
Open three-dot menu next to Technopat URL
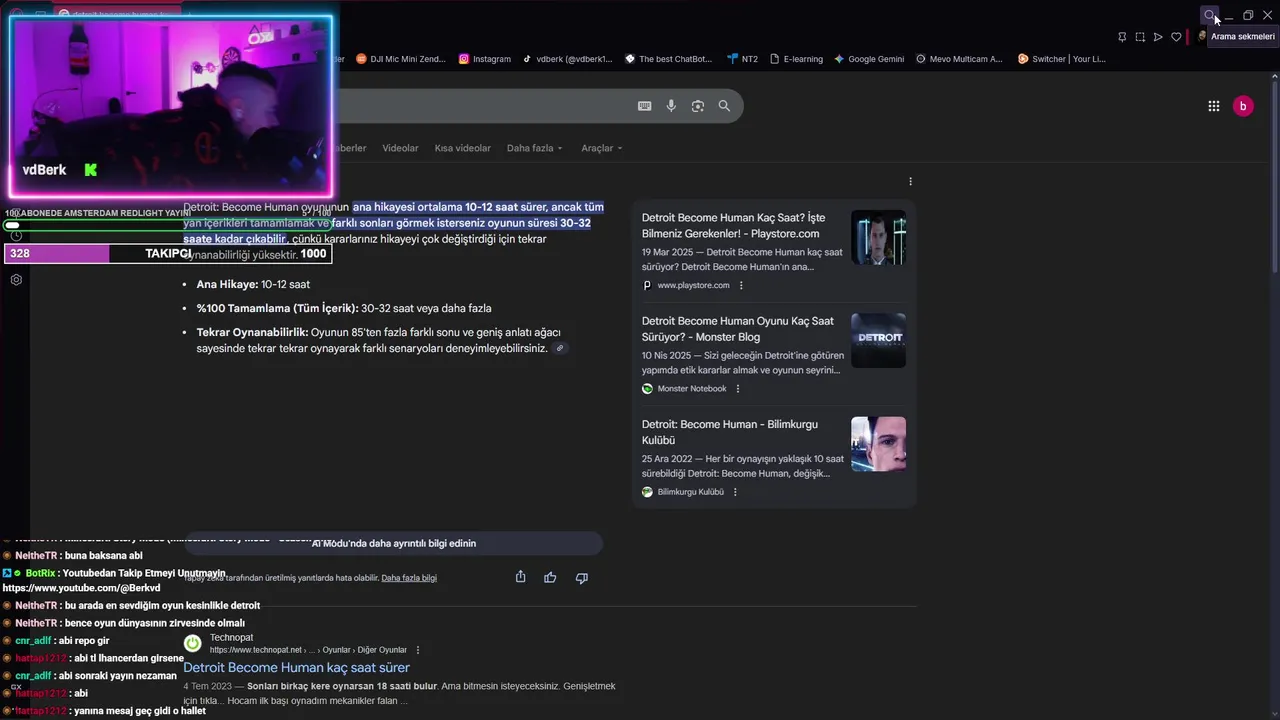[418, 650]
